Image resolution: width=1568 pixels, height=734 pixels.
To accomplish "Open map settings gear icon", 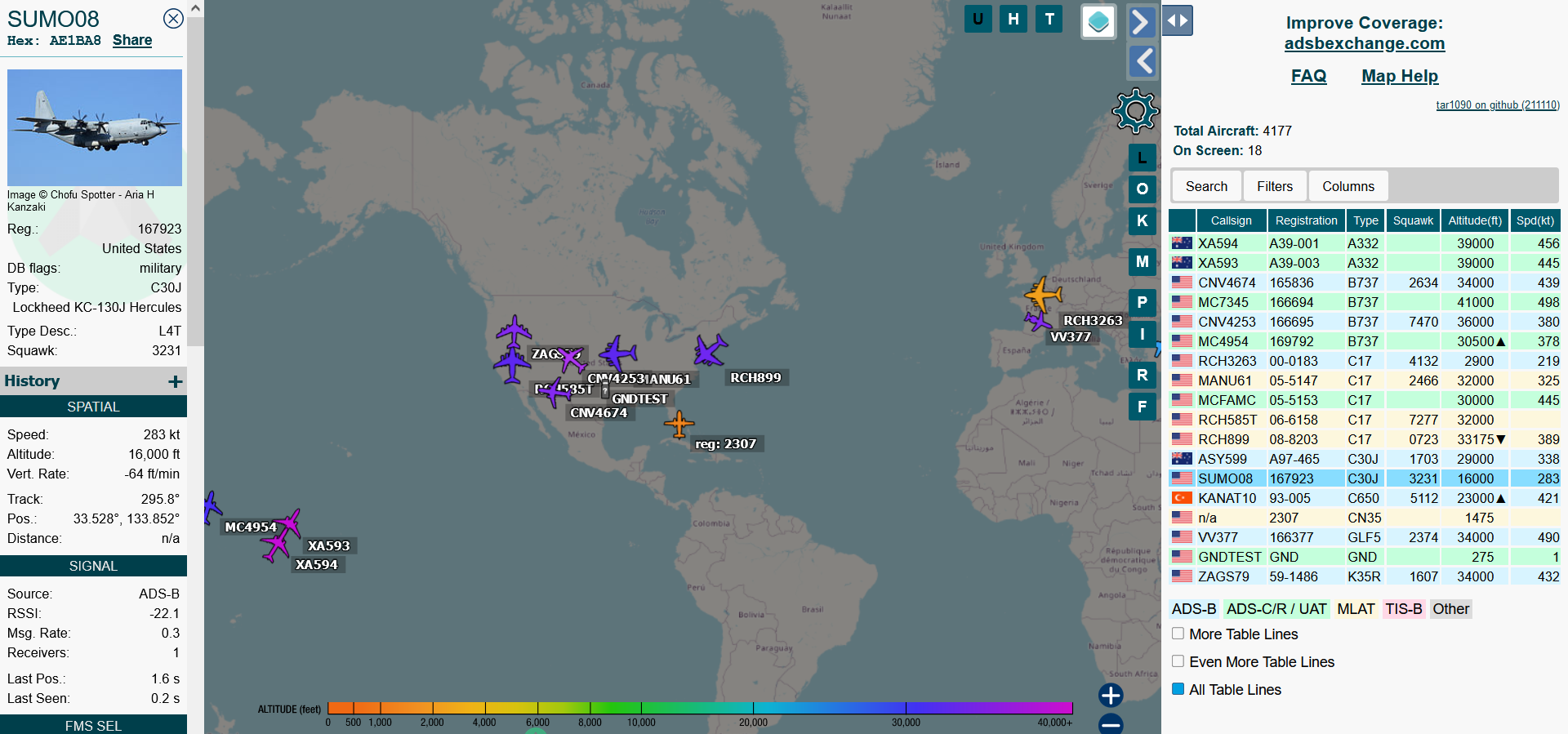I will coord(1135,111).
